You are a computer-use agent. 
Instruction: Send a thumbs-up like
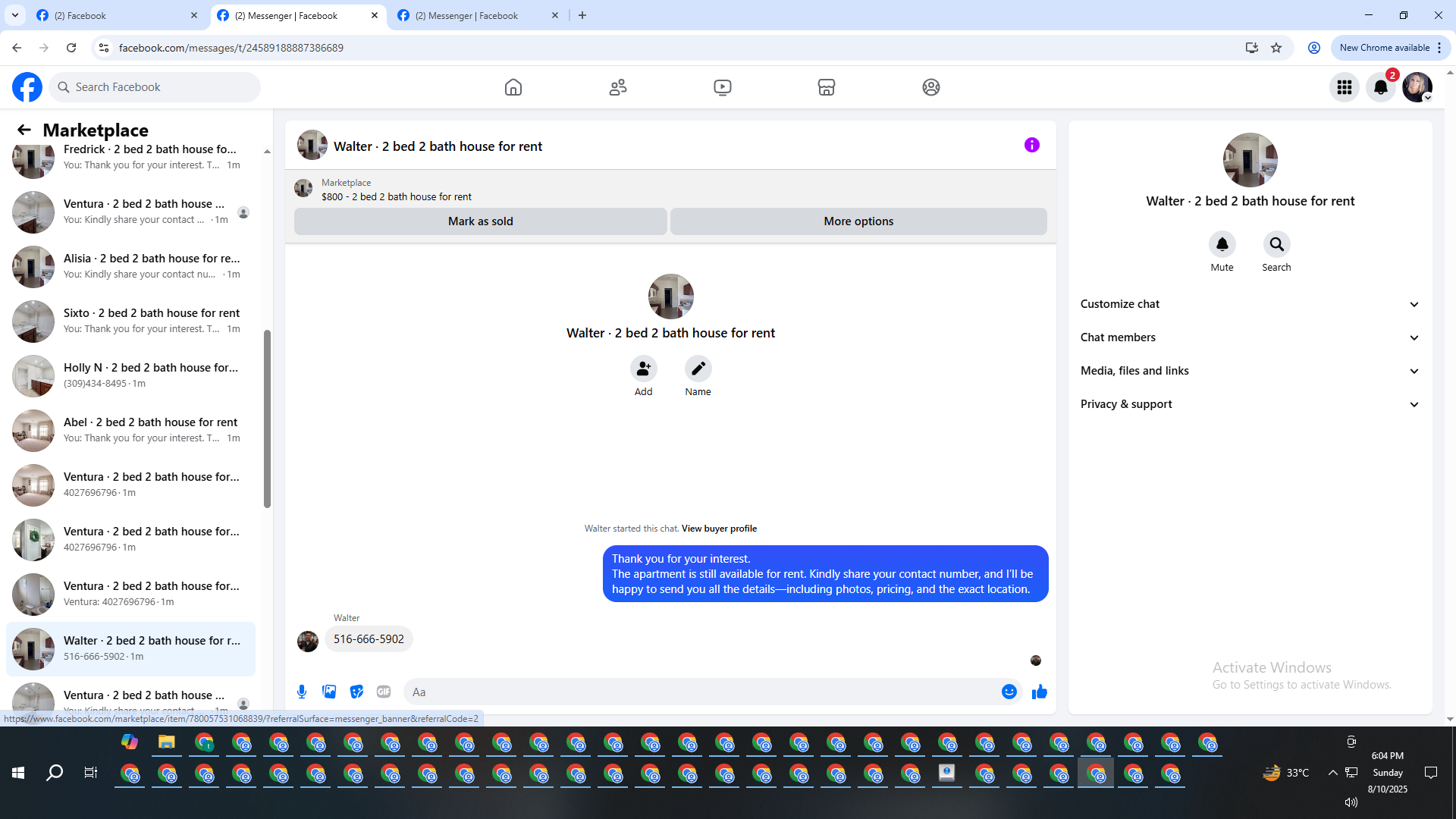(x=1039, y=692)
